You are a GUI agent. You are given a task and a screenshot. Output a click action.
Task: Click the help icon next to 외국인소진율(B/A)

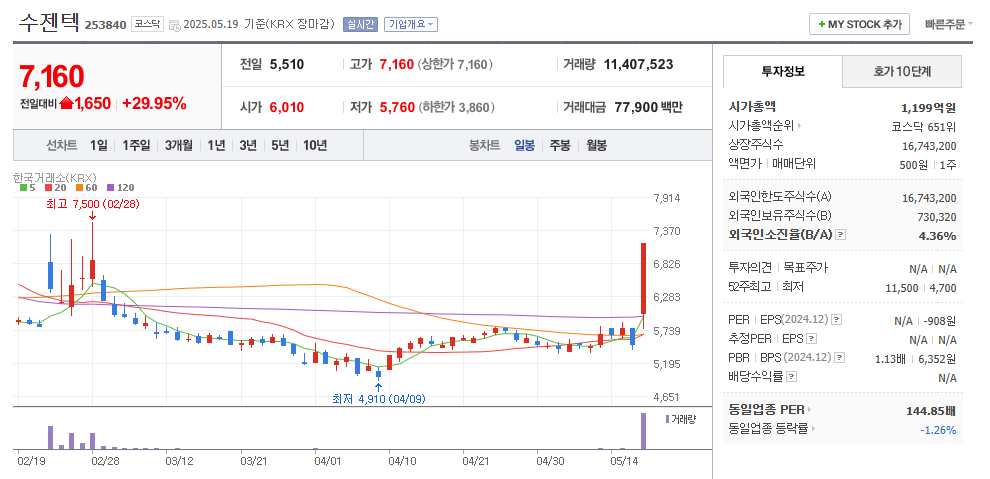[x=840, y=235]
